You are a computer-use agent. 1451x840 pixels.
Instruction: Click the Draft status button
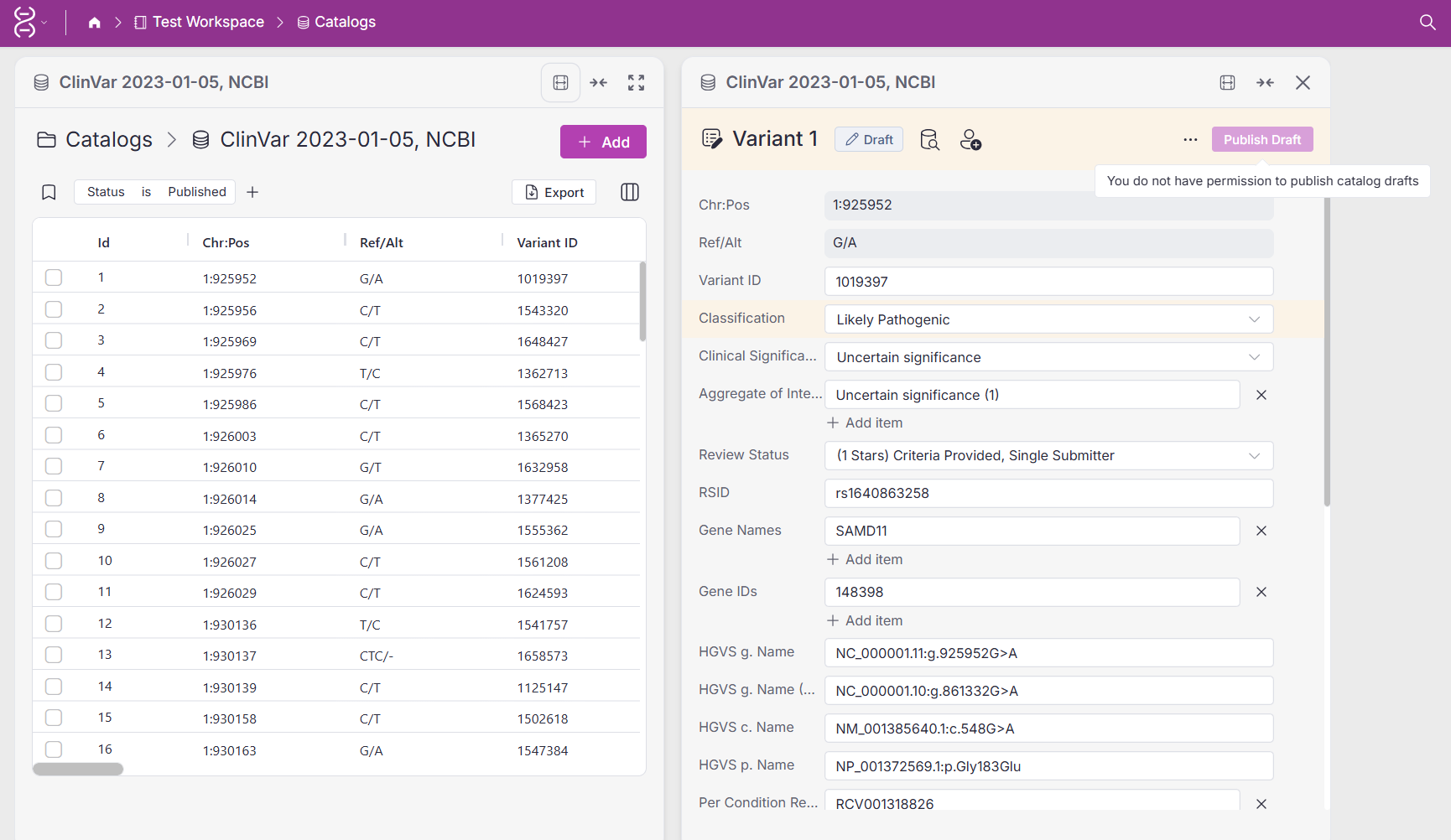tap(869, 139)
